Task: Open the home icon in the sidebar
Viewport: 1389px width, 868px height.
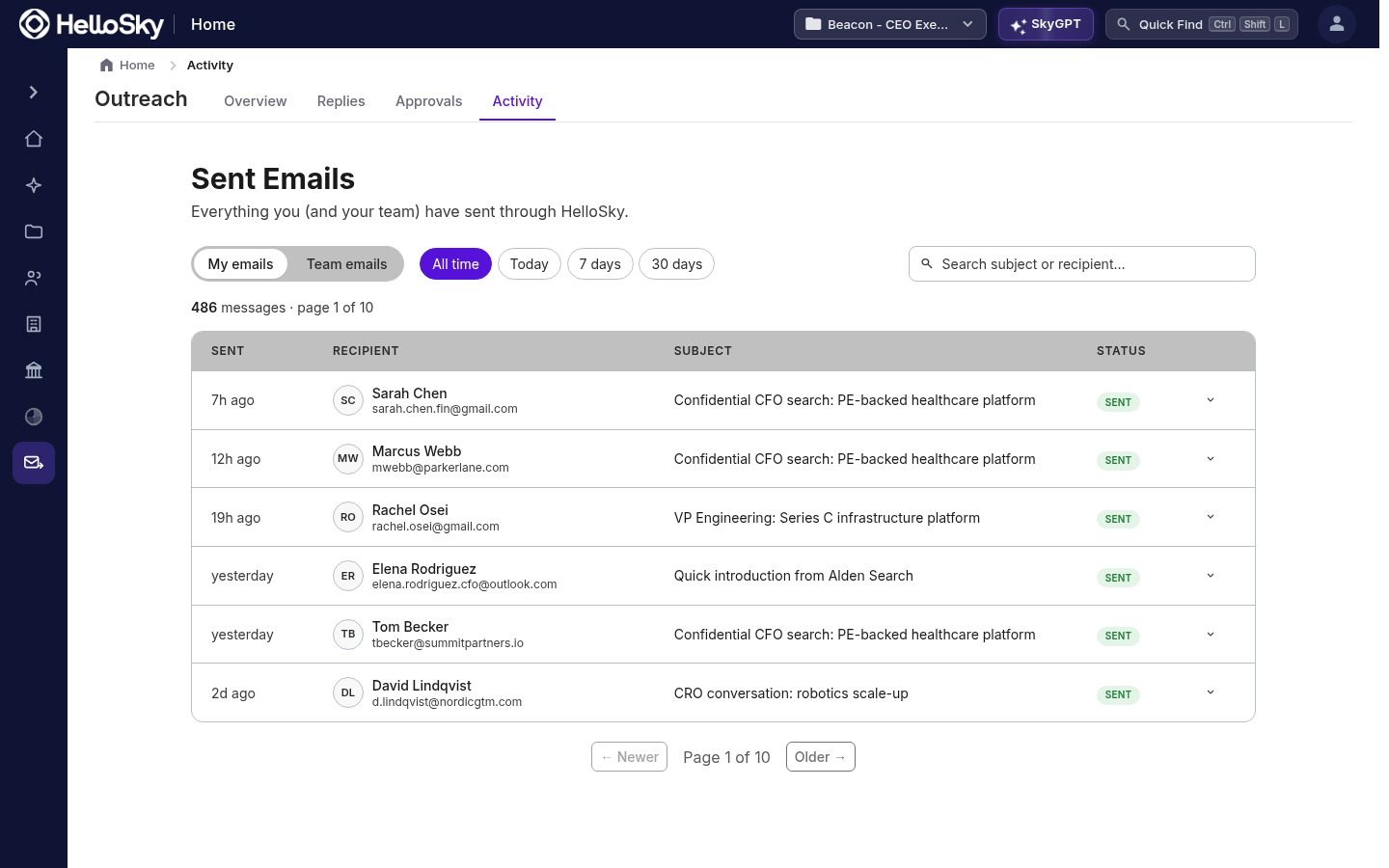Action: click(34, 139)
